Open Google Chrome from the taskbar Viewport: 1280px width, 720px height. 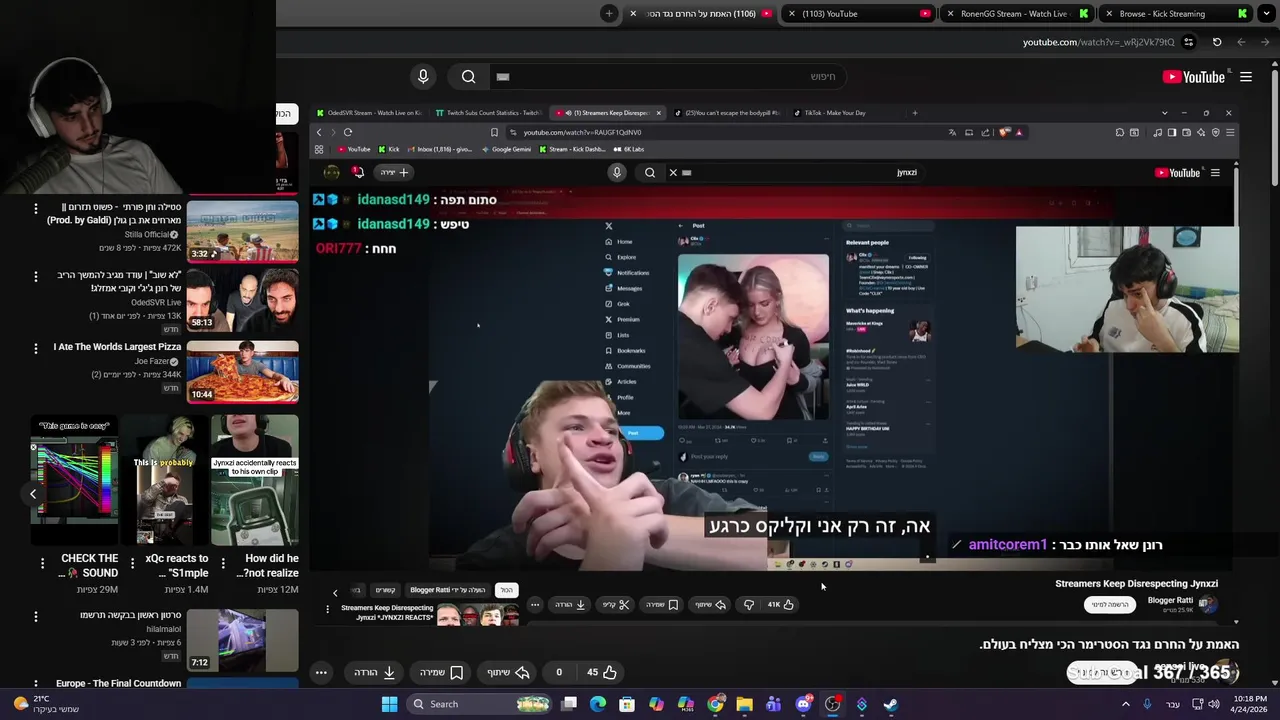[715, 704]
